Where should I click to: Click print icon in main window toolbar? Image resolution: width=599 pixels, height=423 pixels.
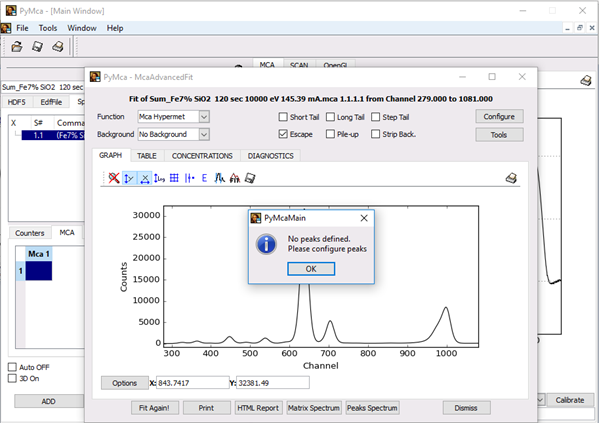tap(58, 47)
